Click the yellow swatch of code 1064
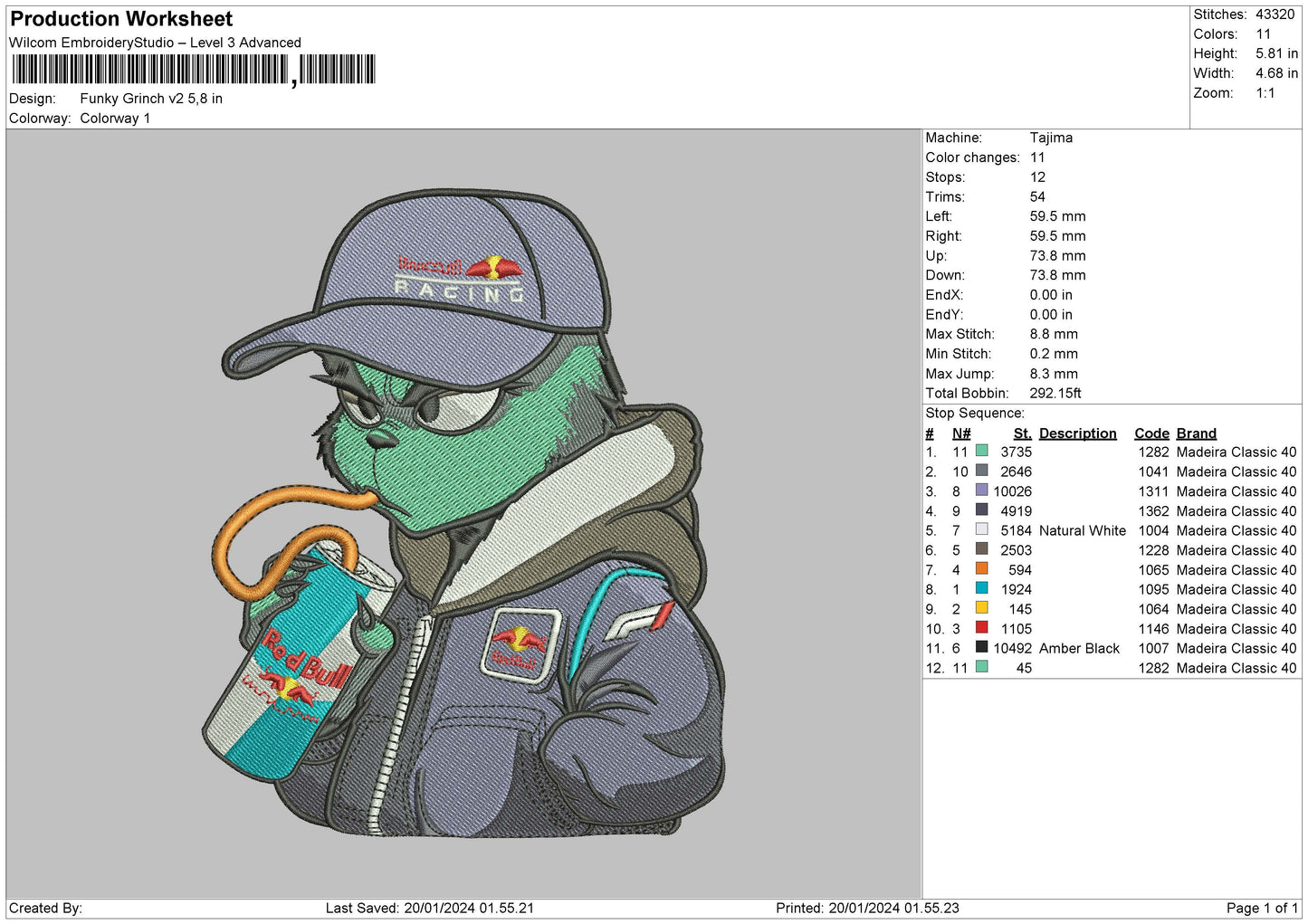1308x924 pixels. (x=981, y=608)
